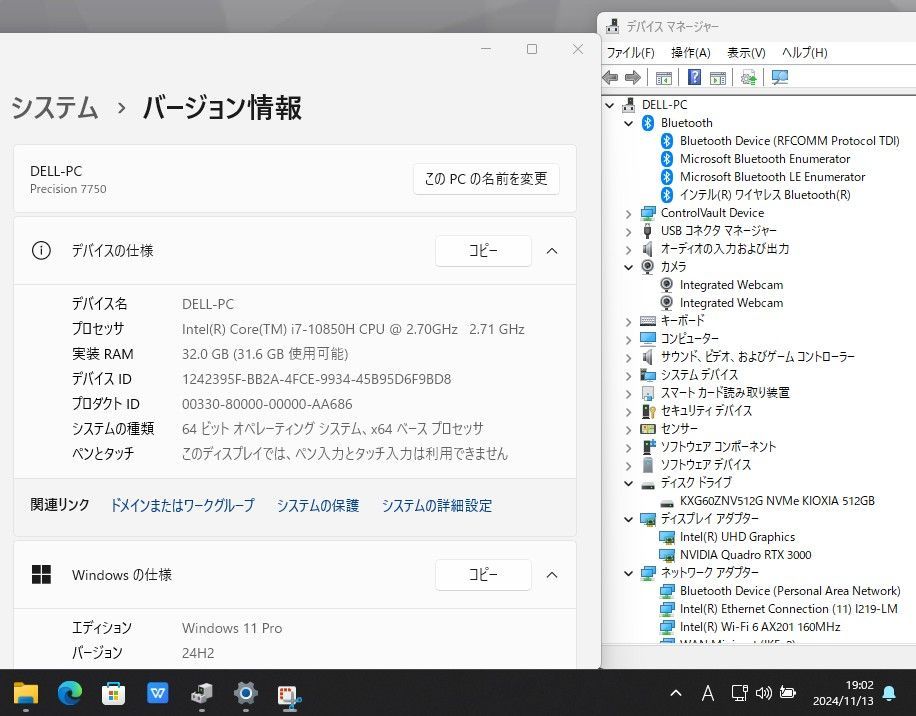Collapse ディスク ドライブ category
This screenshot has width=916, height=716.
[x=629, y=484]
